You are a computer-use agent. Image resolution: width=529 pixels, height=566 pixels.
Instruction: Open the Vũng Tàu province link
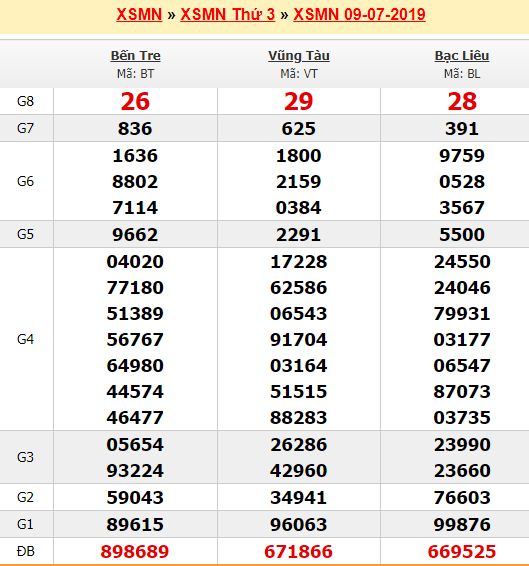(x=299, y=56)
